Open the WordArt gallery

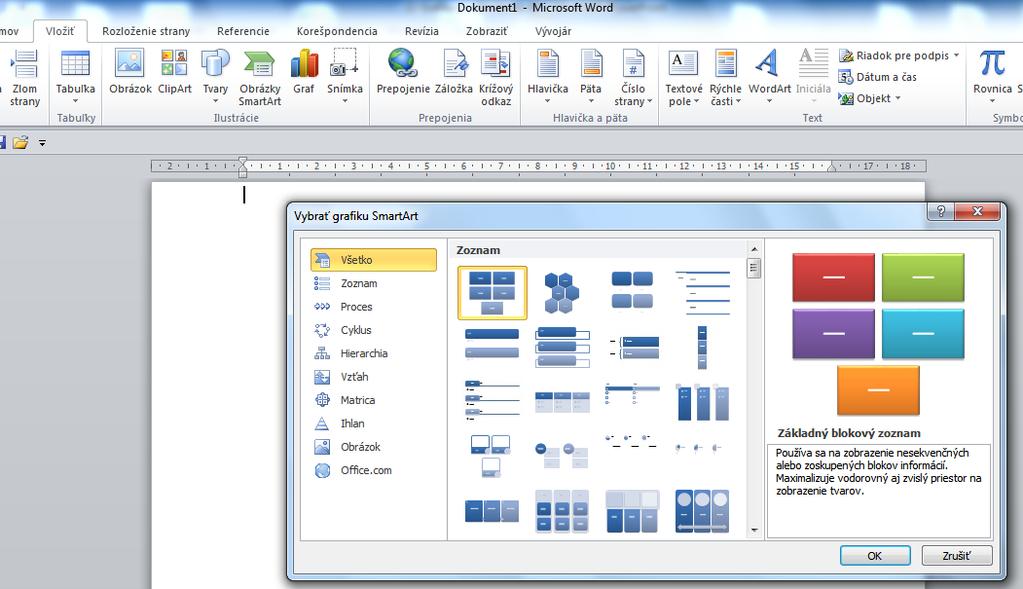coord(769,78)
